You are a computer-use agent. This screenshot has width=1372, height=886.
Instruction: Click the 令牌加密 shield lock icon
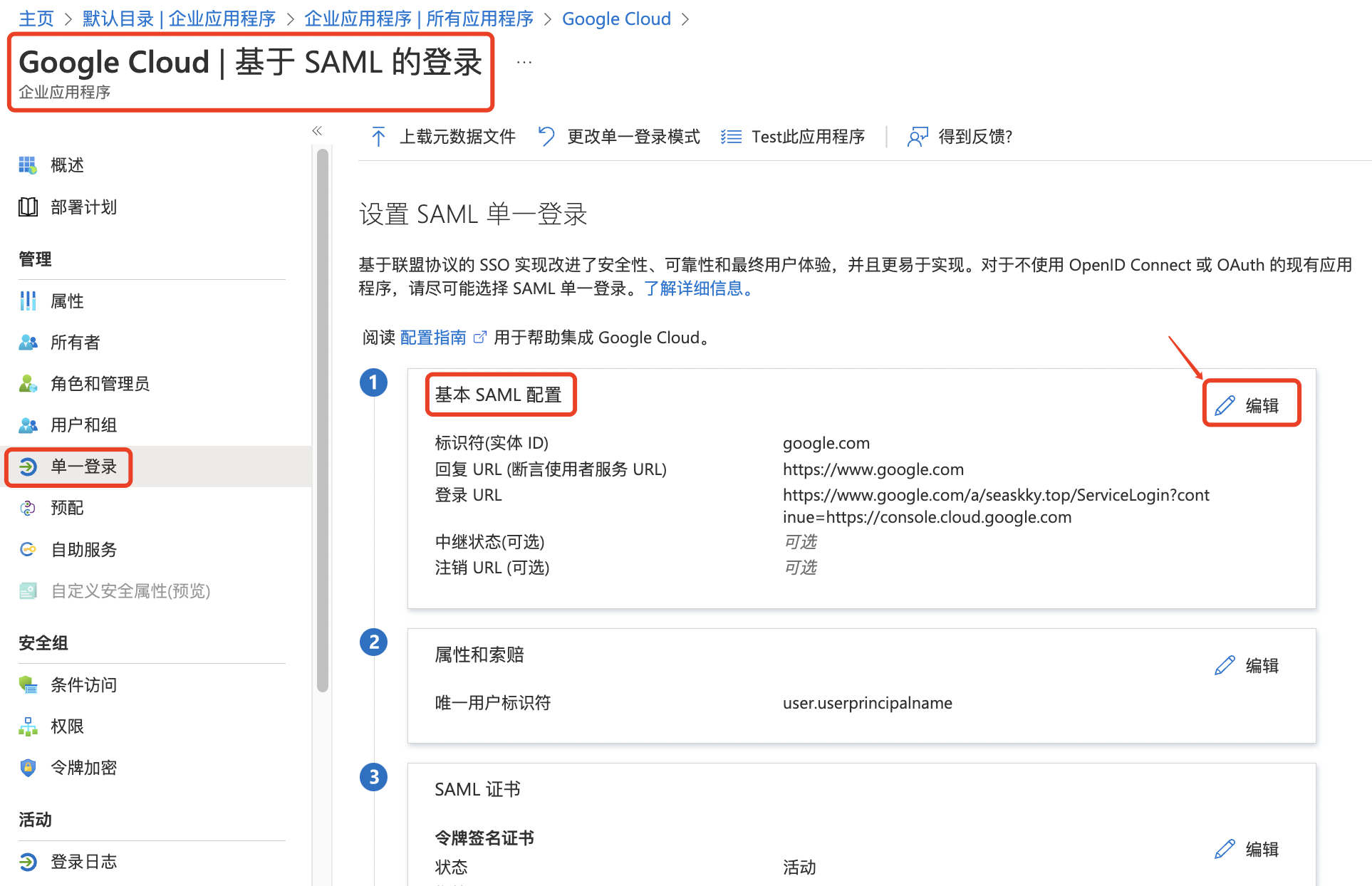pyautogui.click(x=28, y=768)
